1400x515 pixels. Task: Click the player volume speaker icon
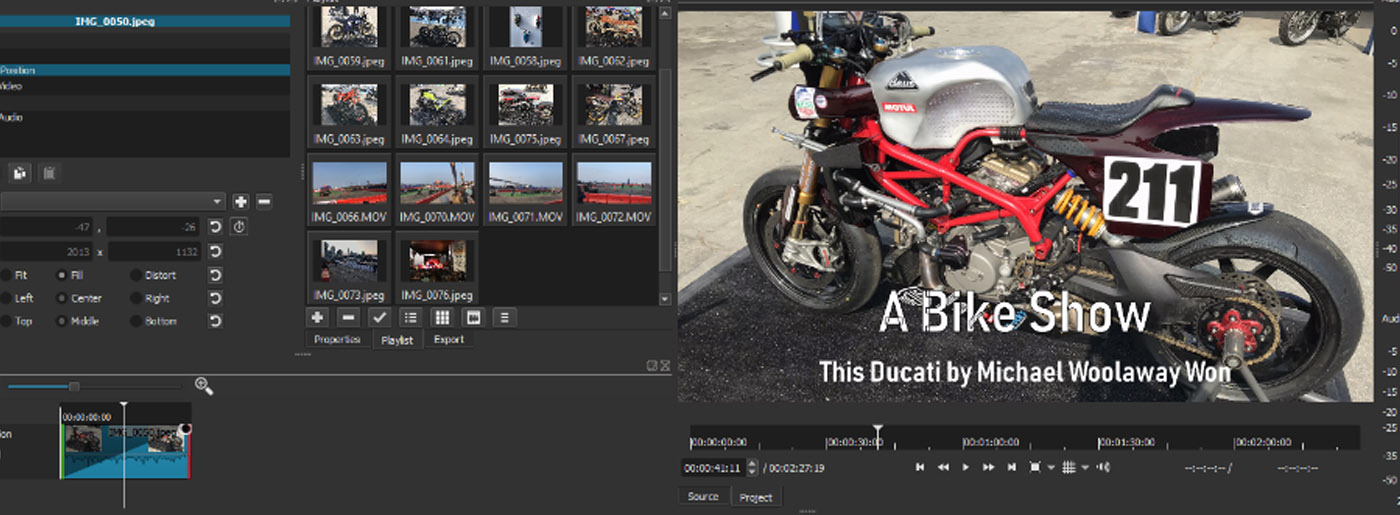pos(1102,467)
